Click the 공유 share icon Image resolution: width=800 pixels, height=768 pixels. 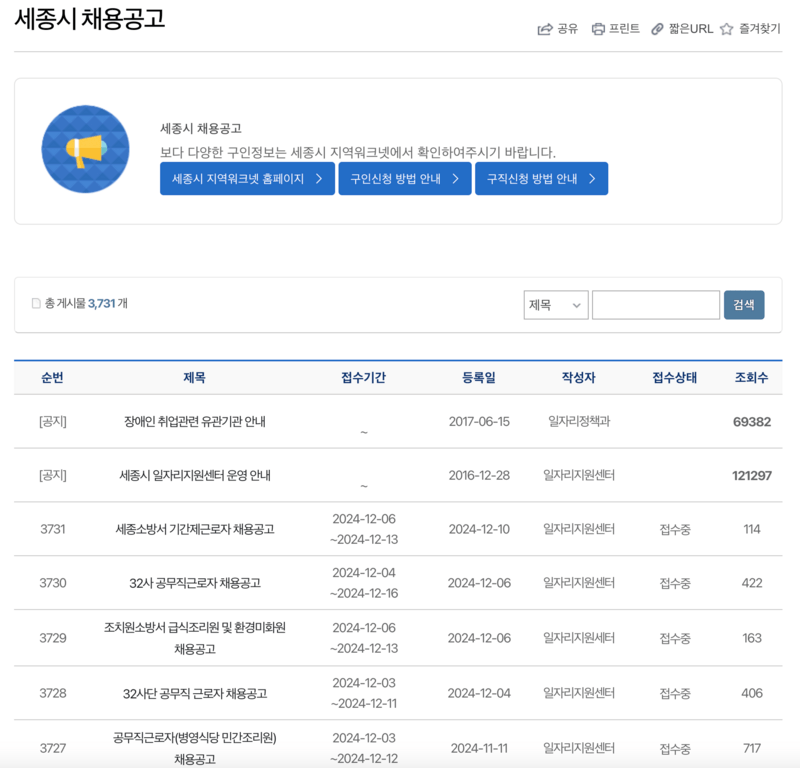pos(545,29)
